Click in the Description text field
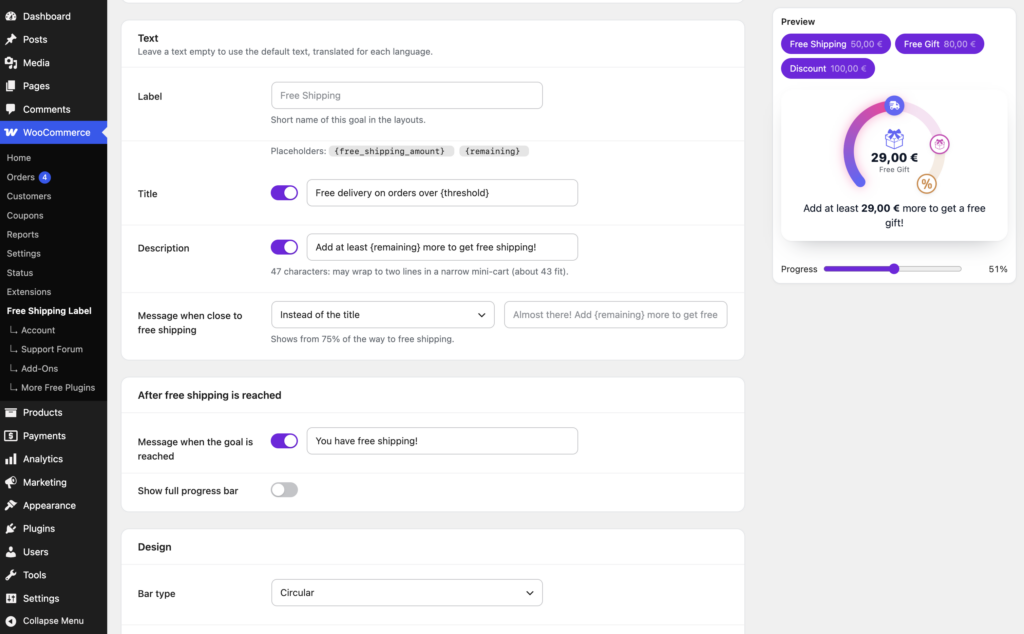 tap(442, 247)
